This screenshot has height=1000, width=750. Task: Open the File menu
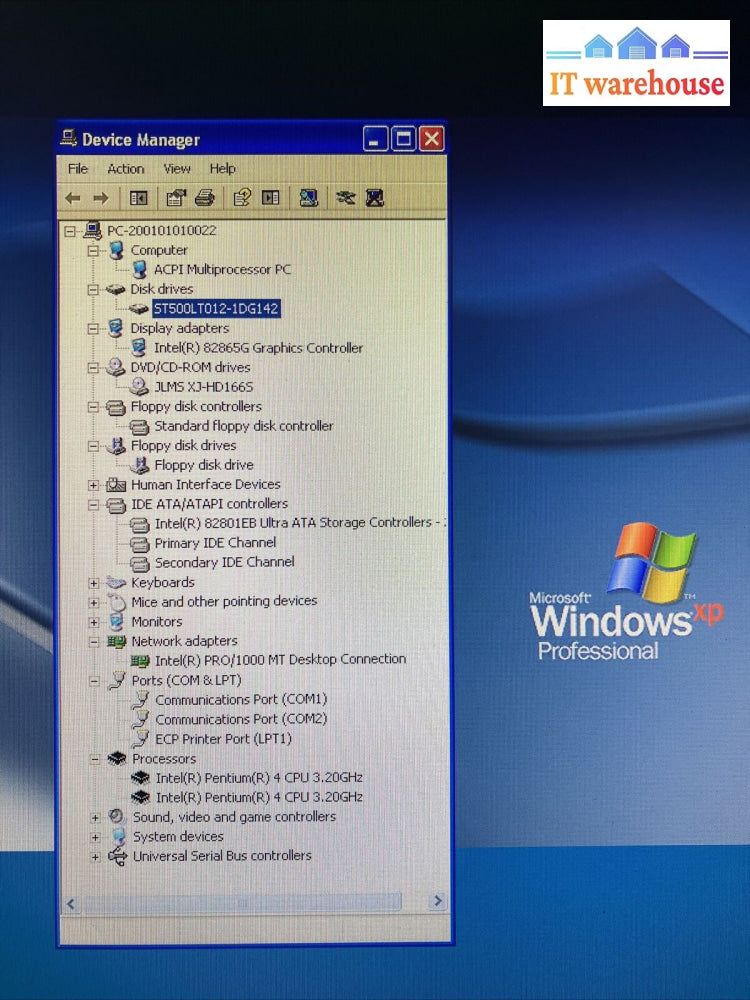coord(78,169)
